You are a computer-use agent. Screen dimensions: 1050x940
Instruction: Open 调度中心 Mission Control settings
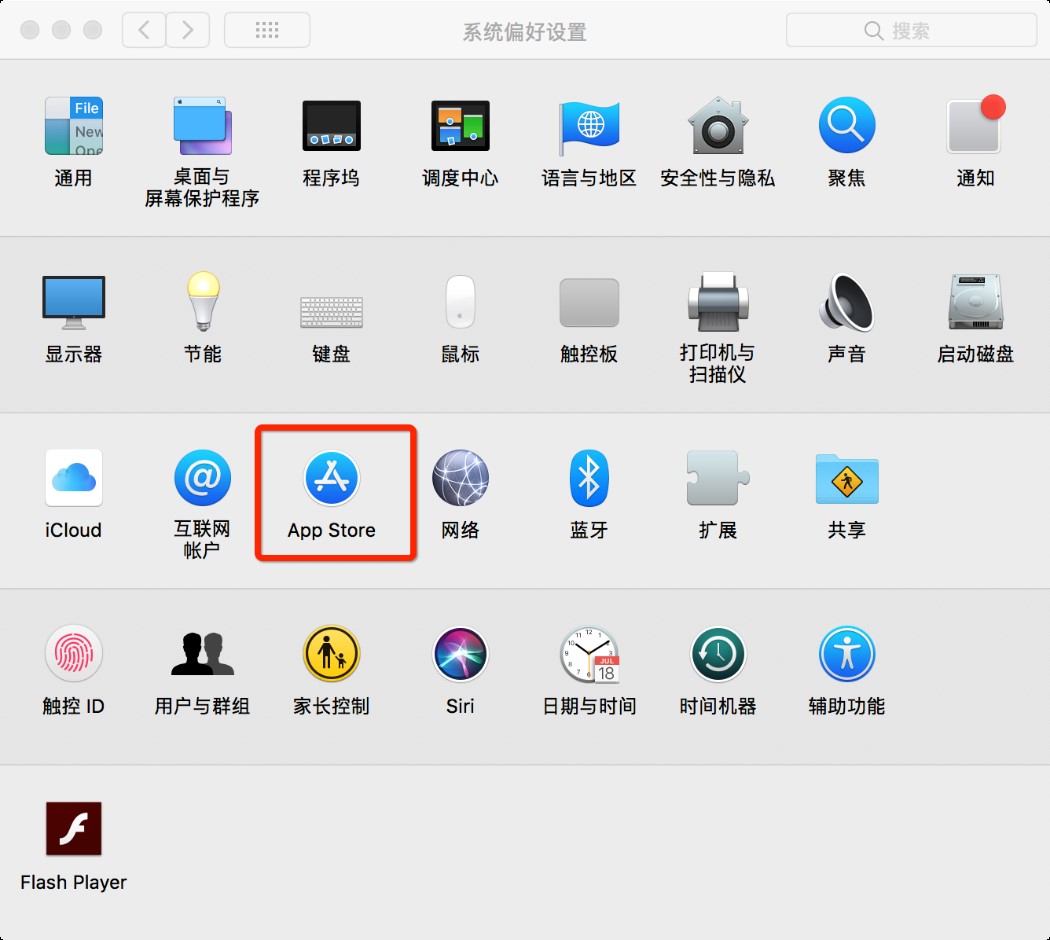click(x=459, y=127)
